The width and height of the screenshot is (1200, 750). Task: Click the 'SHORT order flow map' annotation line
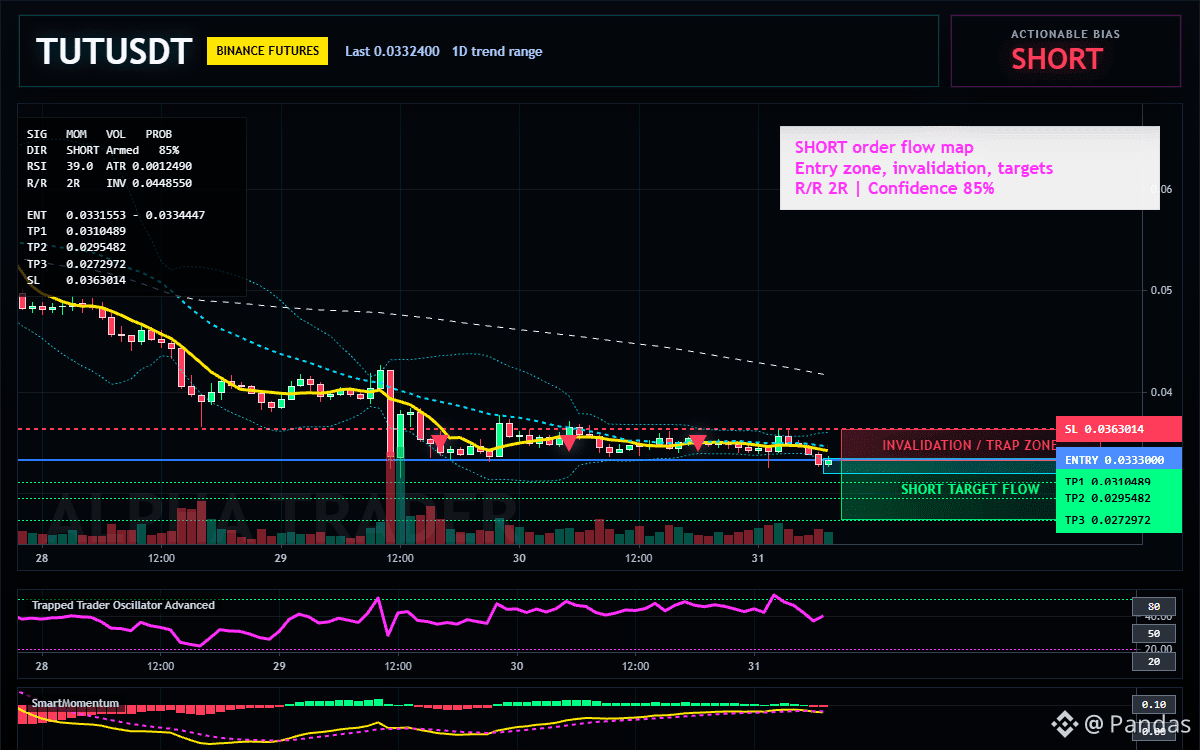(884, 148)
